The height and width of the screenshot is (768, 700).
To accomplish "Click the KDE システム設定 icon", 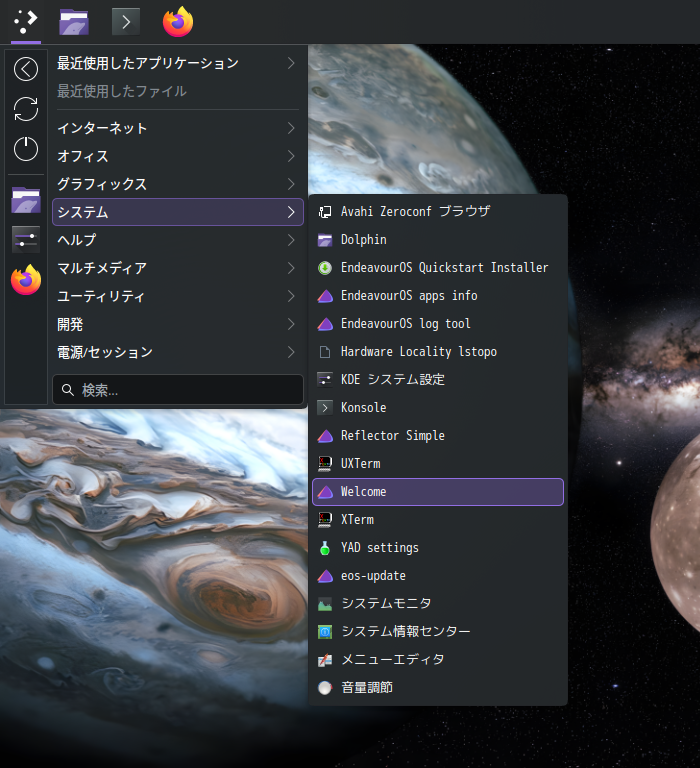I will pyautogui.click(x=325, y=380).
